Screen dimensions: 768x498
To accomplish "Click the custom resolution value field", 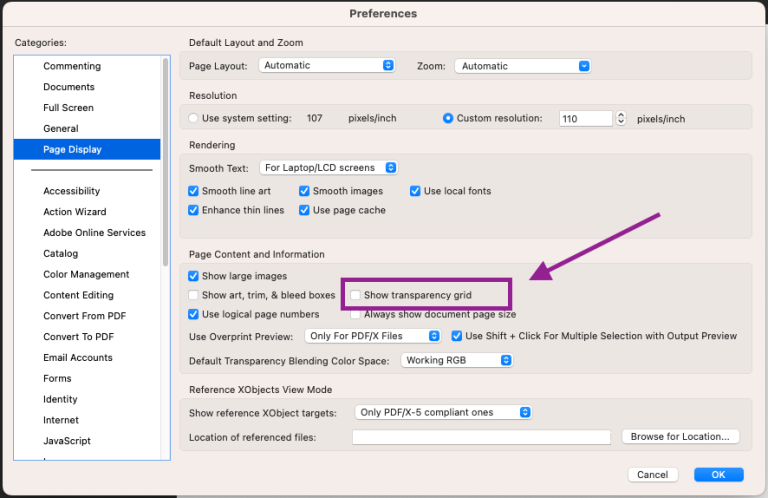I will [586, 119].
